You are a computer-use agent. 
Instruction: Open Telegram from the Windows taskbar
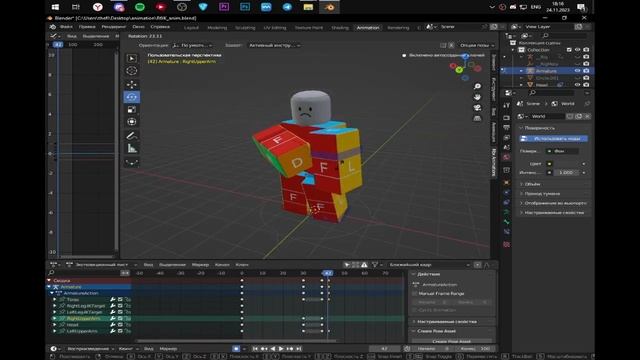point(287,7)
